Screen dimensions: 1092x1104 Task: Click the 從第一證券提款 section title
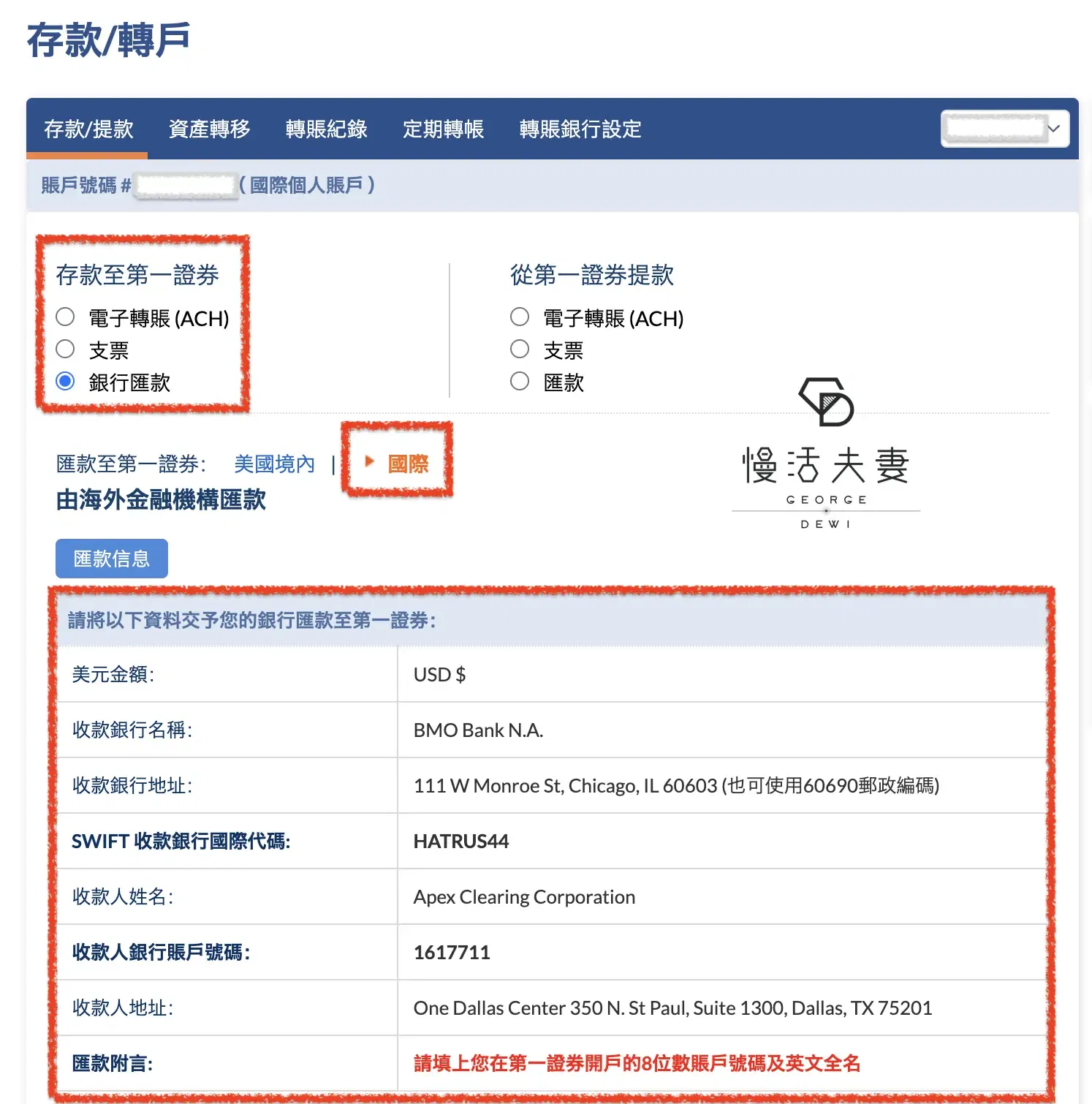pyautogui.click(x=592, y=275)
